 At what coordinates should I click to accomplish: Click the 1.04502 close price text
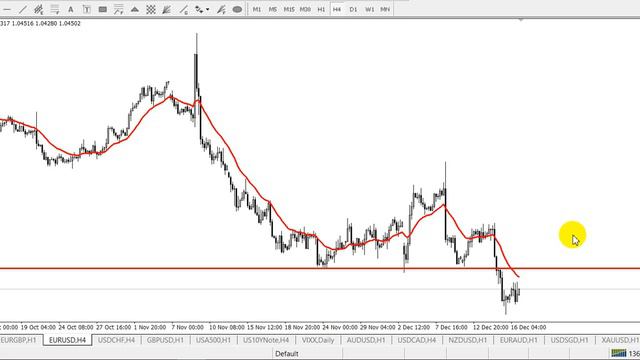[70, 24]
